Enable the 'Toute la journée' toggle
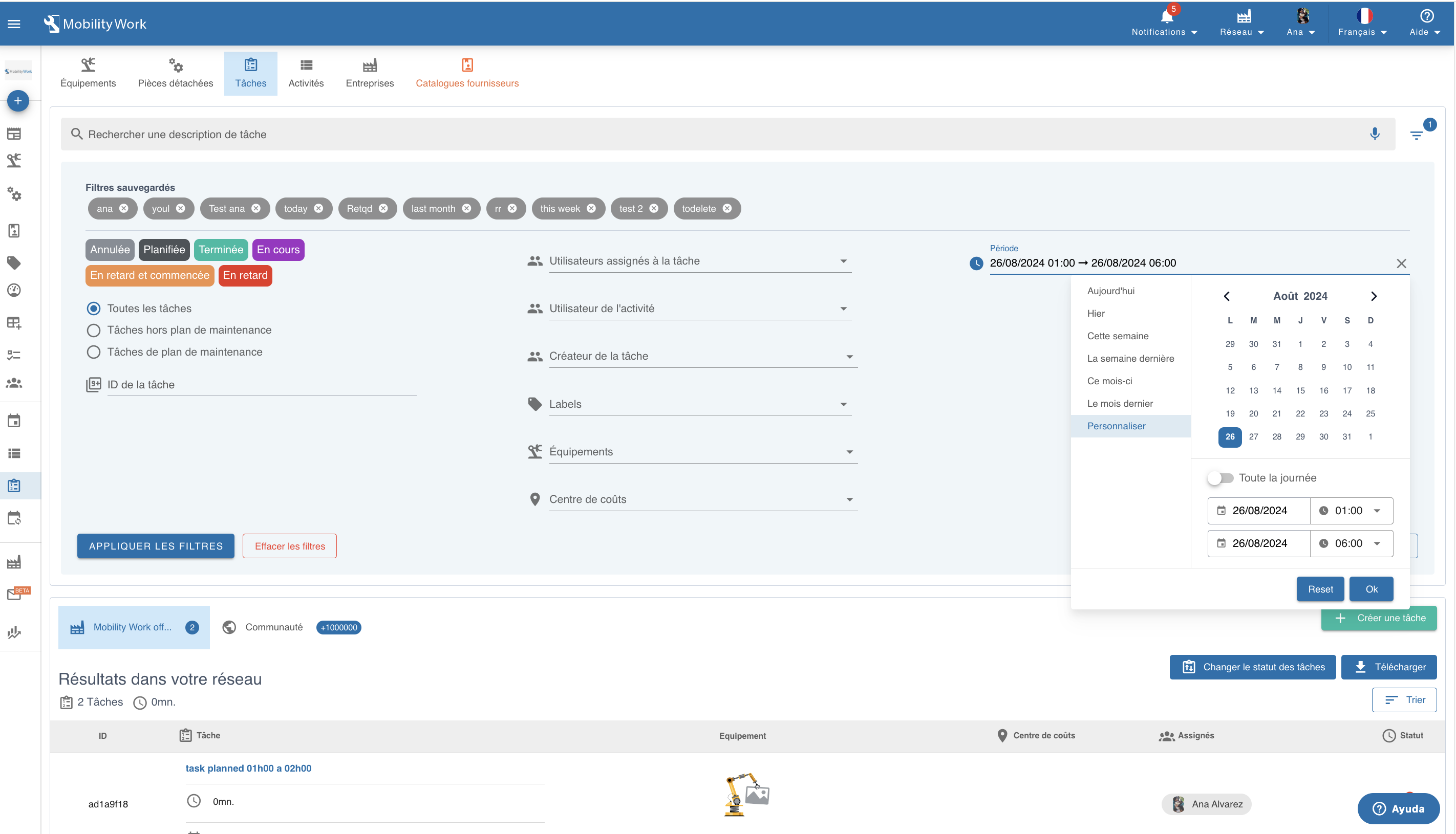1456x834 pixels. pyautogui.click(x=1220, y=478)
